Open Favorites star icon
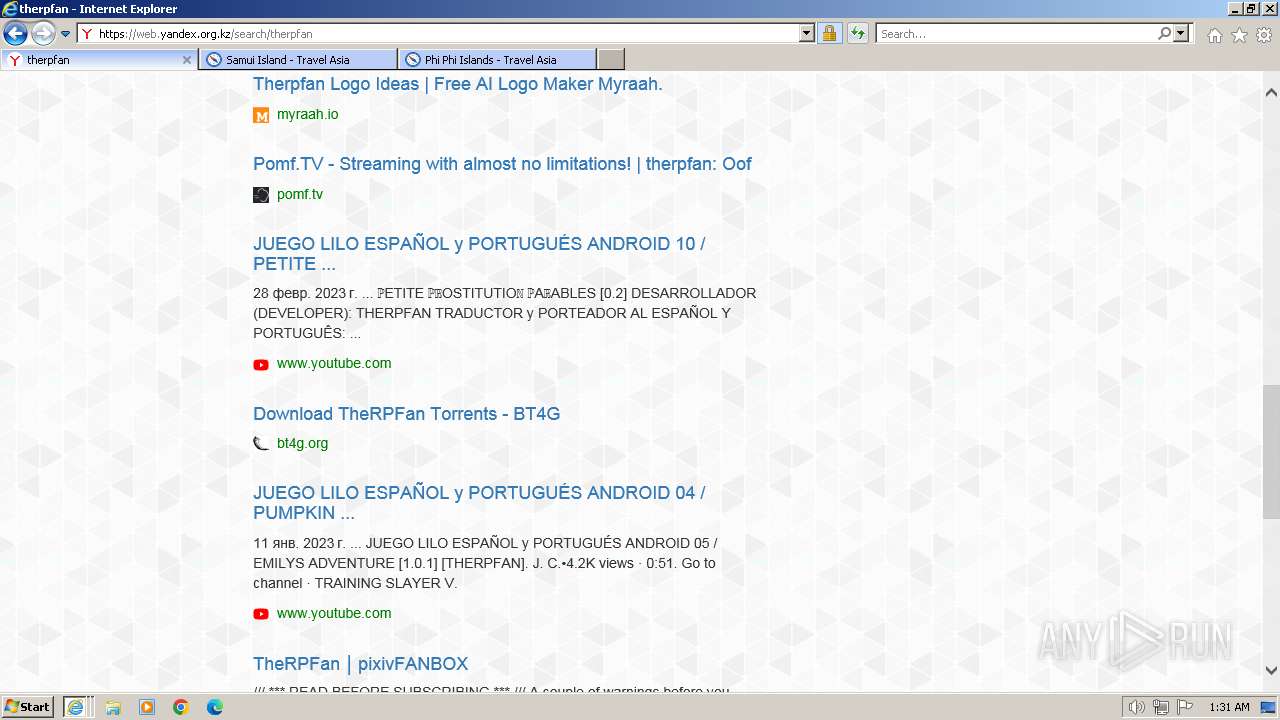1280x720 pixels. [x=1239, y=35]
